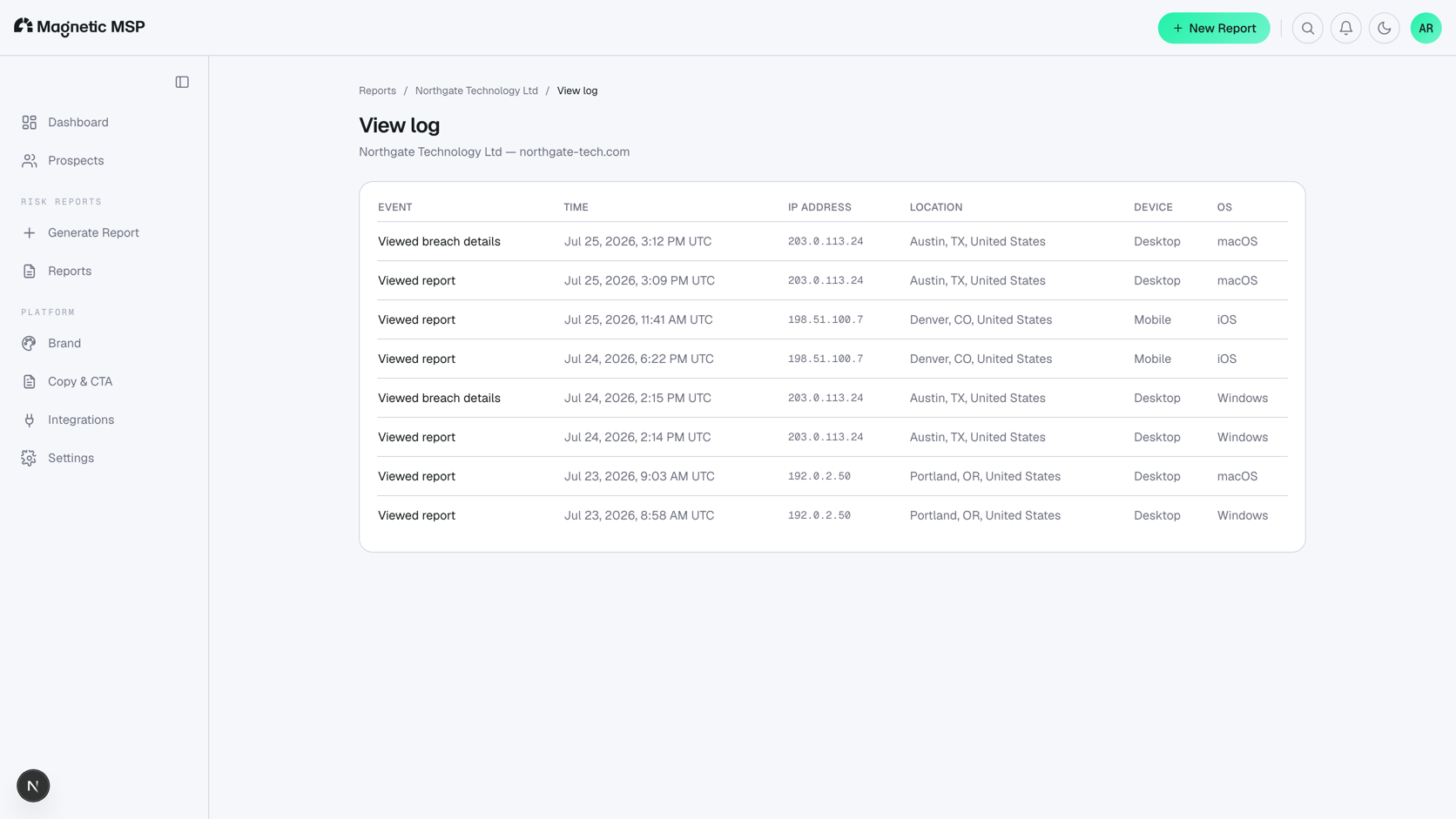The image size is (1456, 819).
Task: Click the Settings gear icon
Action: tap(30, 459)
